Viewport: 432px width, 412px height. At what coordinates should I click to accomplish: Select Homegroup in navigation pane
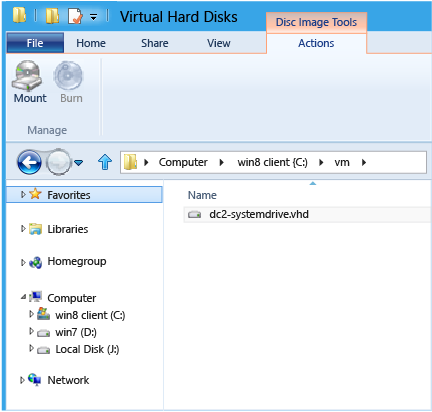pyautogui.click(x=77, y=261)
